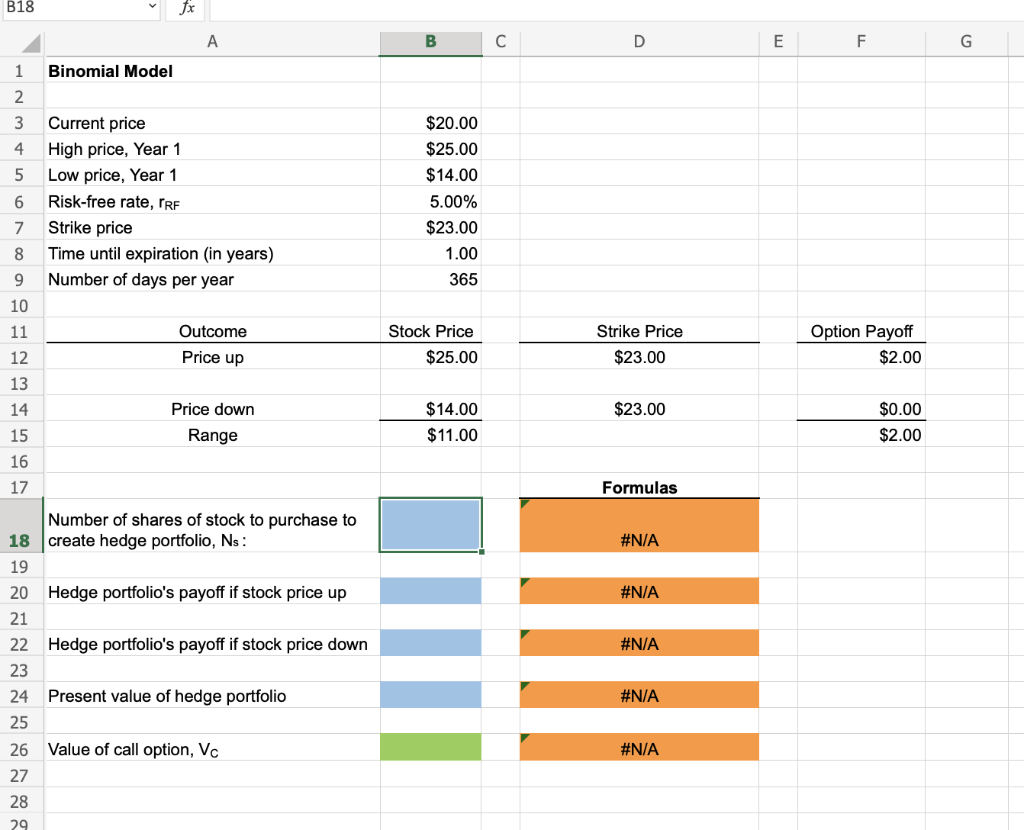Select 'Strike price' label in row 7
Image resolution: width=1024 pixels, height=830 pixels.
click(212, 227)
